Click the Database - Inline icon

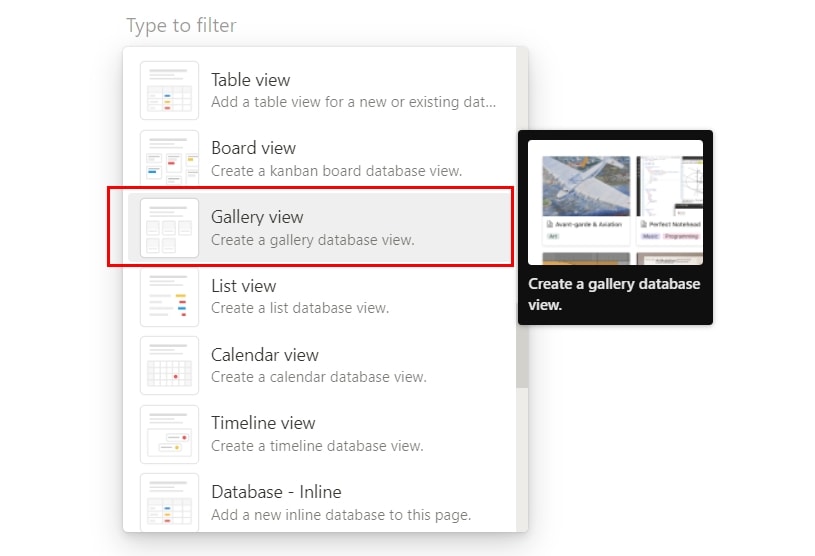pyautogui.click(x=169, y=502)
